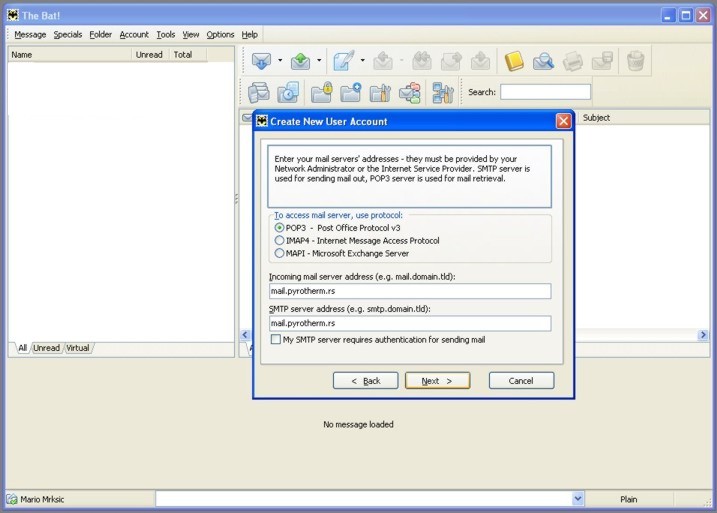Open the View menu
Viewport: 717px width, 513px height.
point(191,35)
